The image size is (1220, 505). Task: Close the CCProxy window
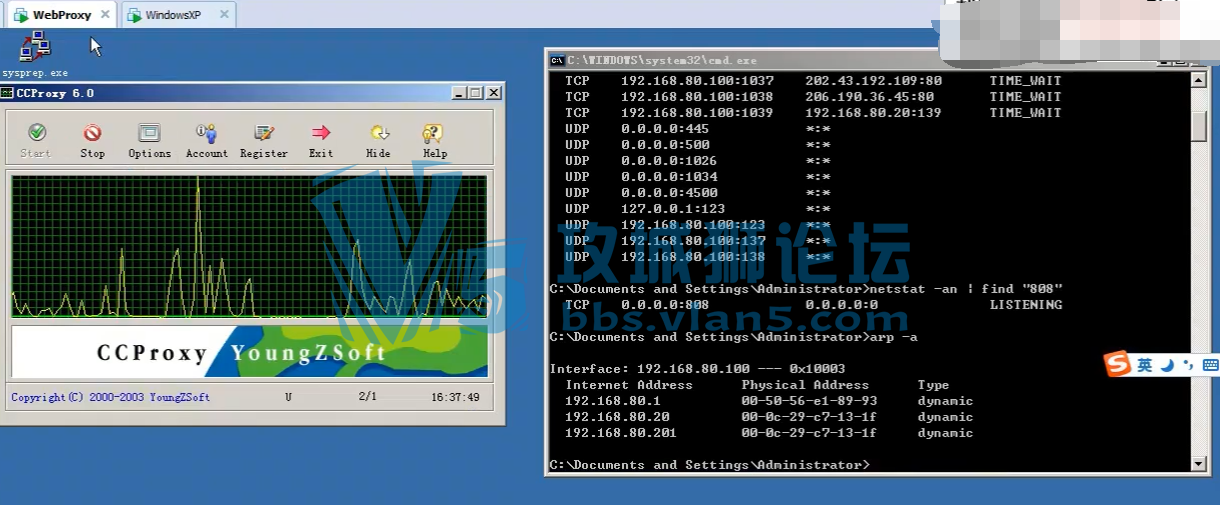click(x=493, y=93)
